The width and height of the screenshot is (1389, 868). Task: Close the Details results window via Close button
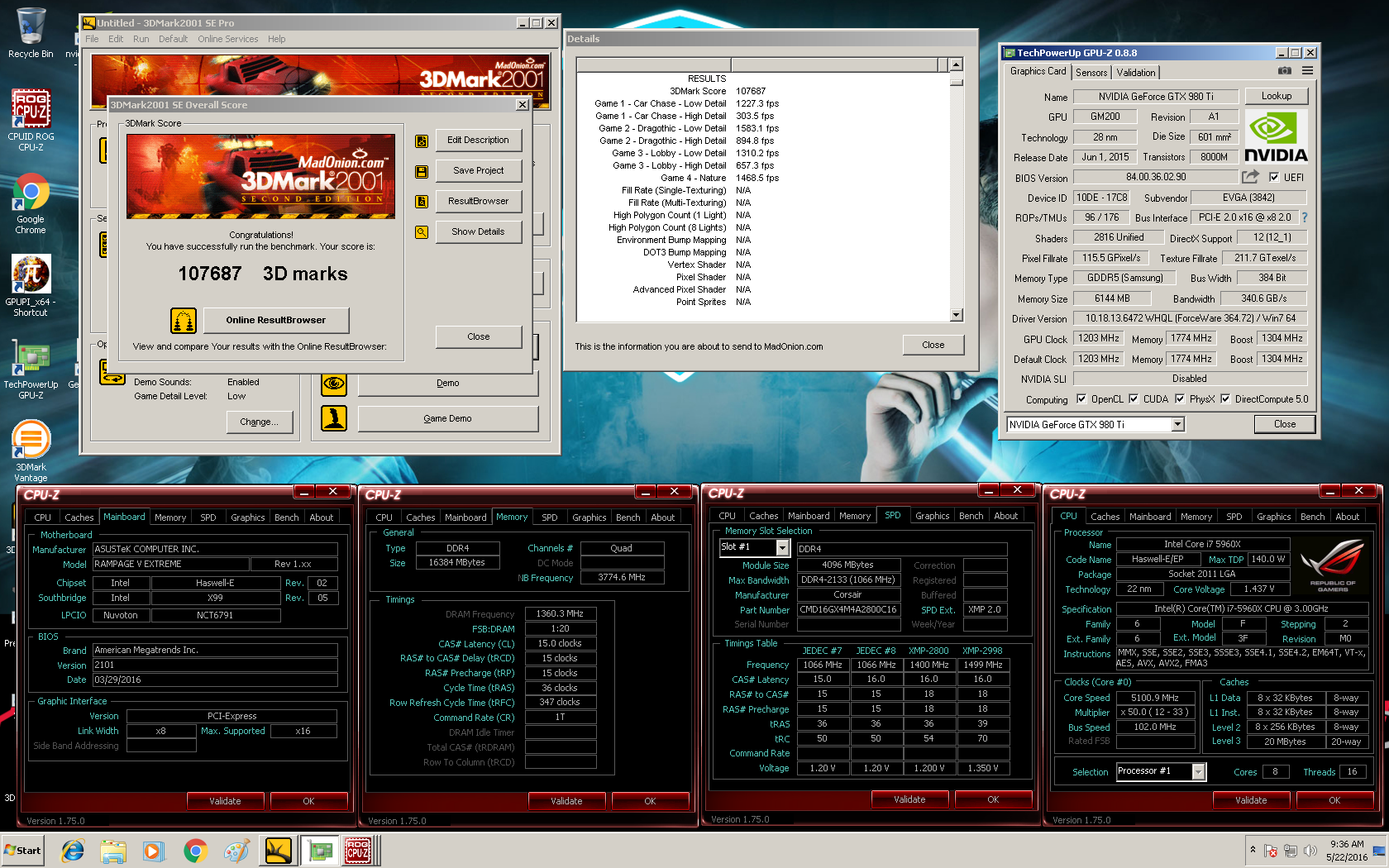933,345
